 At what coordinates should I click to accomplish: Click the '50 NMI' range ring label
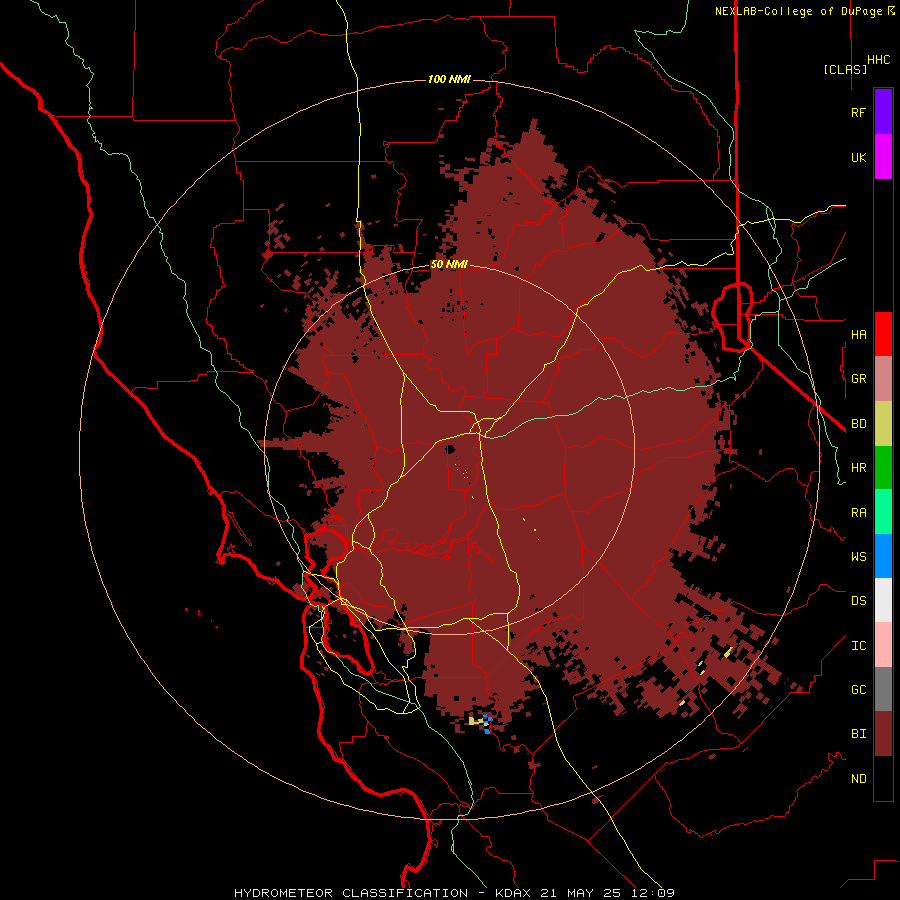coord(449,264)
